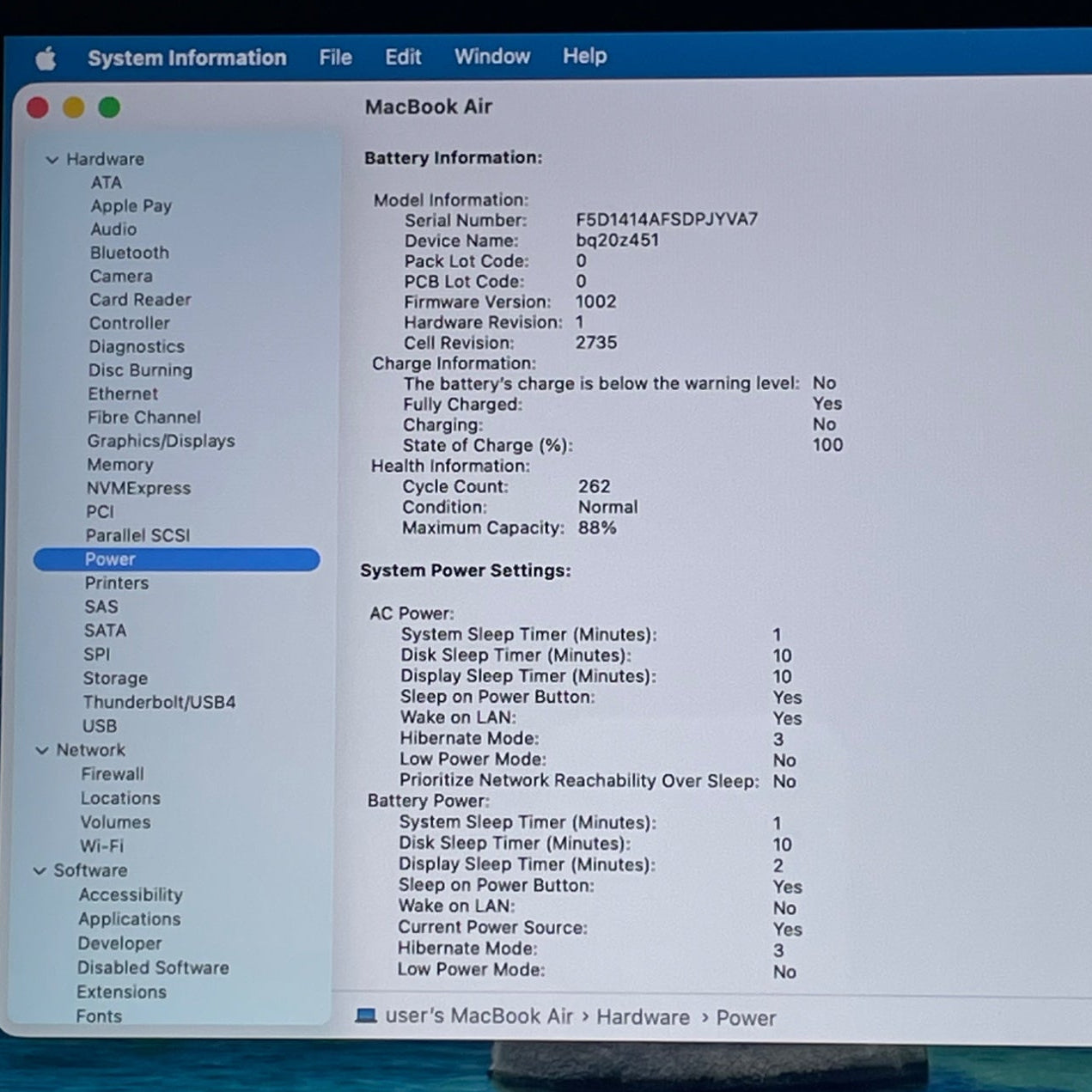
Task: Click Hardware in the path bar
Action: click(643, 1017)
